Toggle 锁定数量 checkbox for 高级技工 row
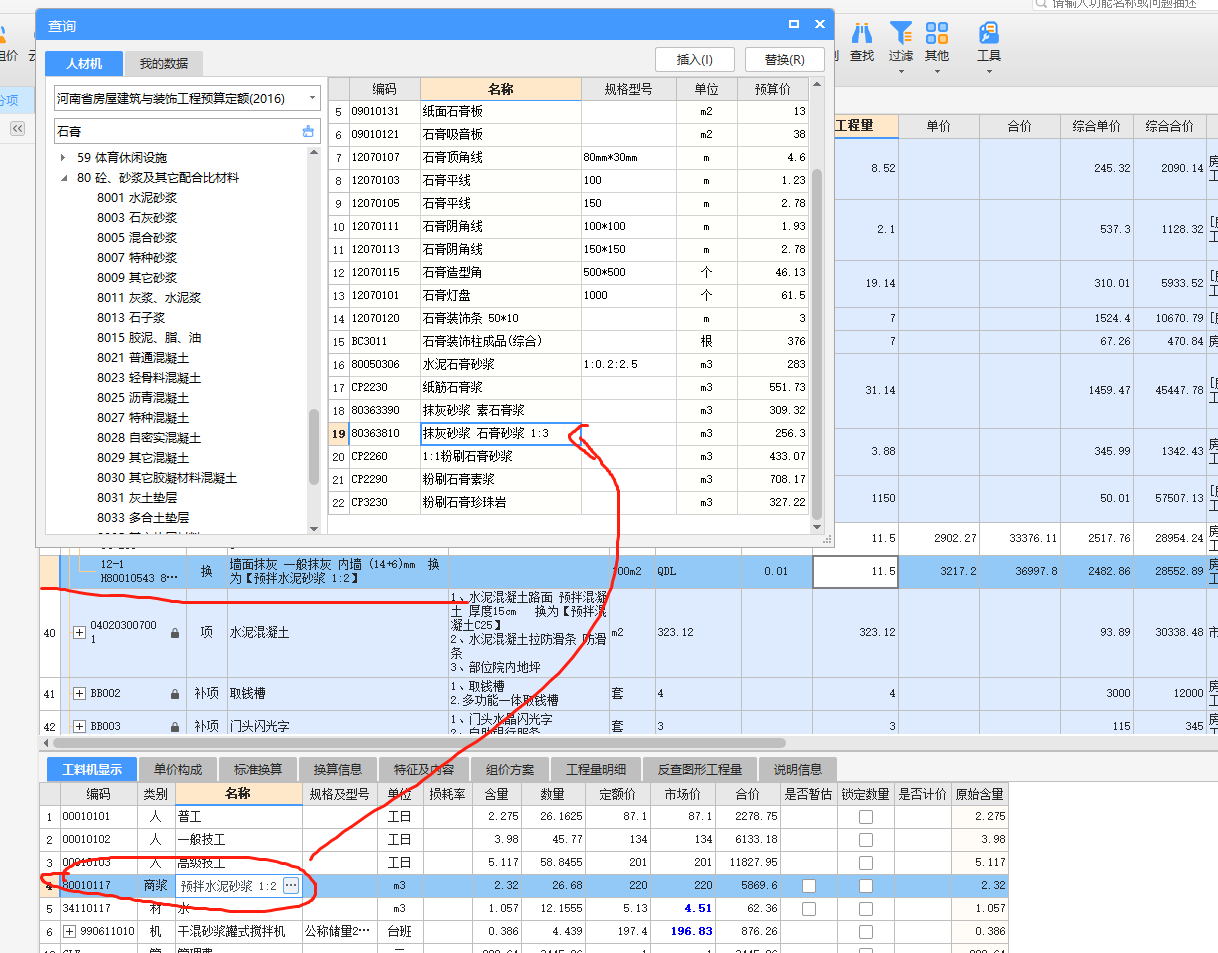 click(x=866, y=863)
